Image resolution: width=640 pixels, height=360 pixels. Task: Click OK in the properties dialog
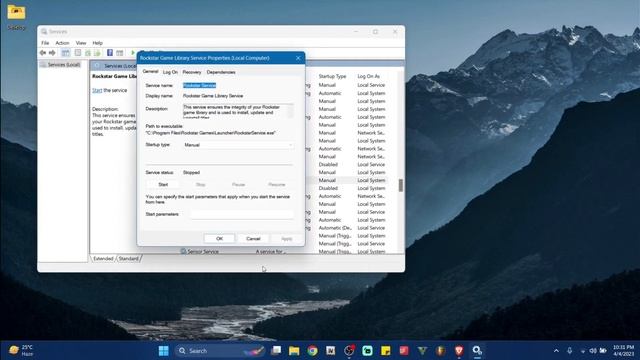click(x=220, y=238)
